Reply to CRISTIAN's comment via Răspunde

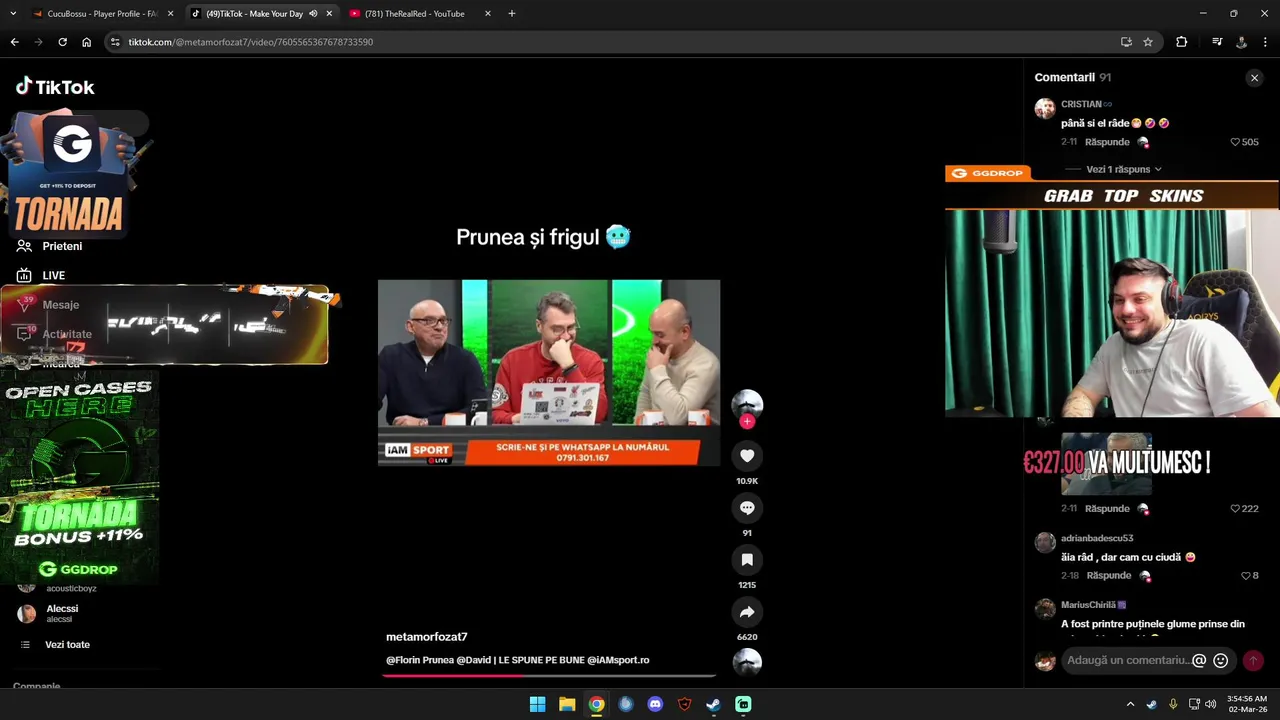[x=1107, y=142]
